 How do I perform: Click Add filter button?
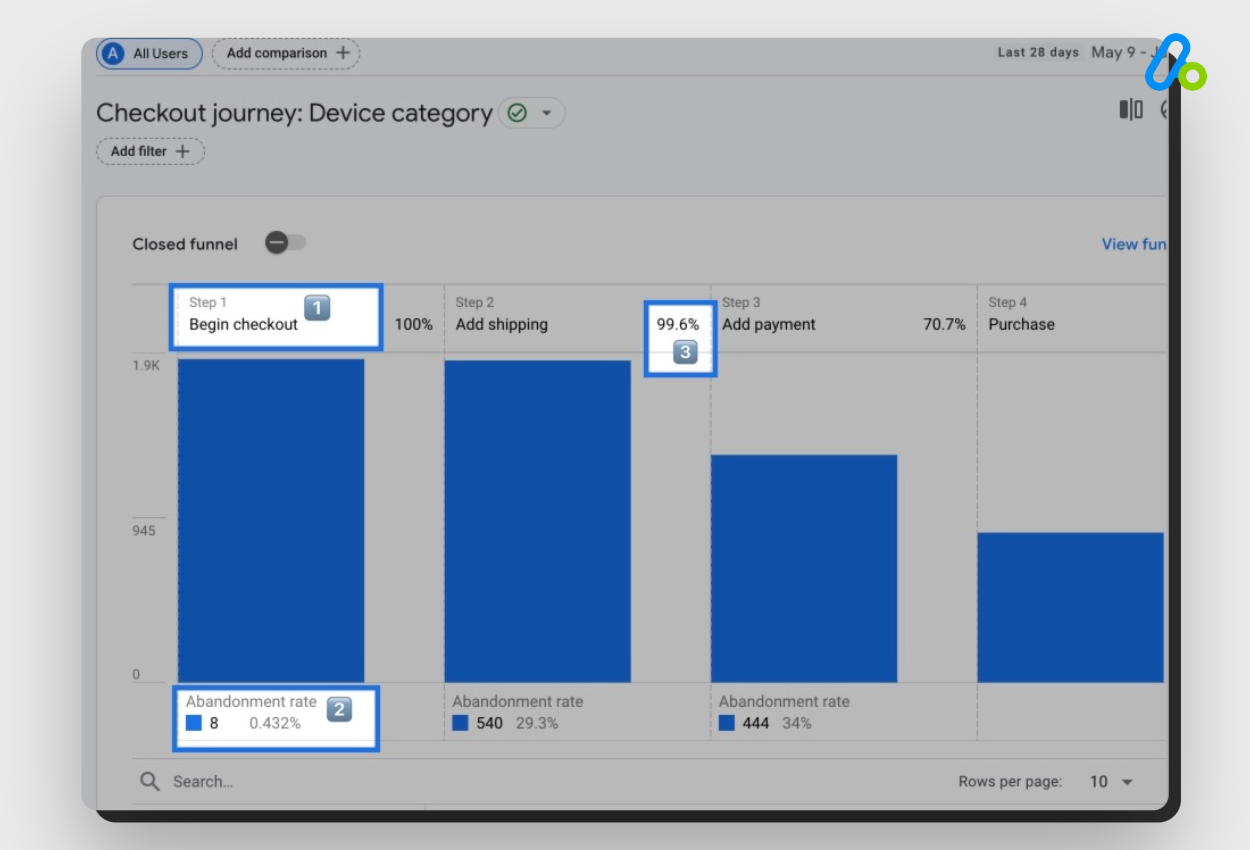(x=150, y=151)
